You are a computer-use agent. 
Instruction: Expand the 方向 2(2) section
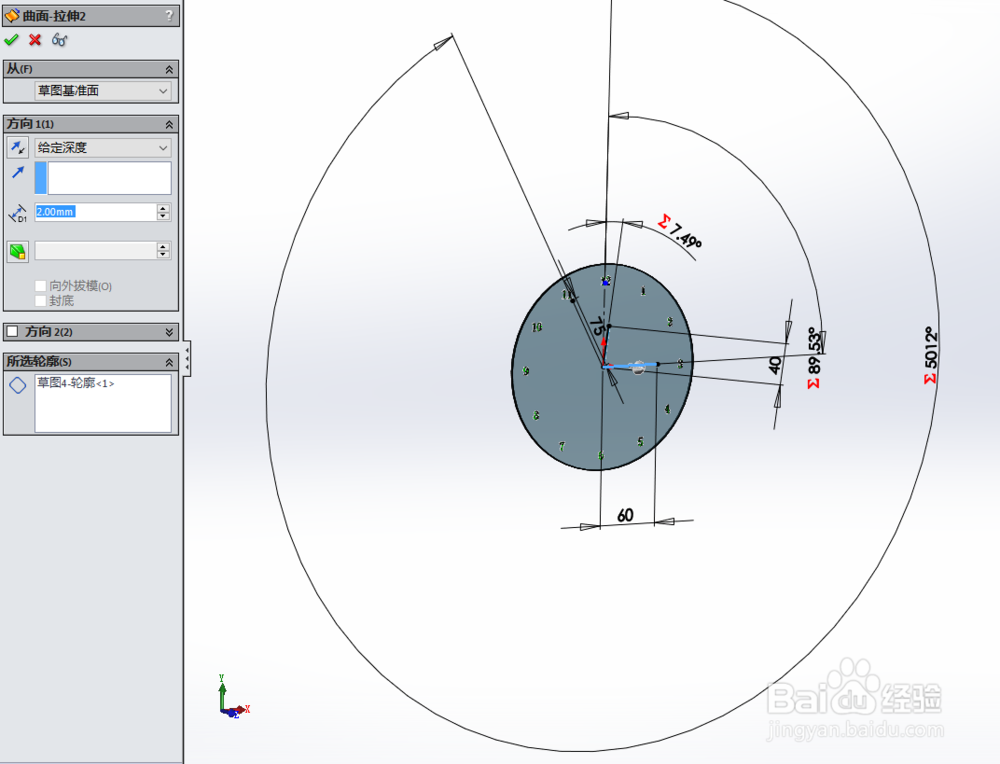click(x=169, y=332)
